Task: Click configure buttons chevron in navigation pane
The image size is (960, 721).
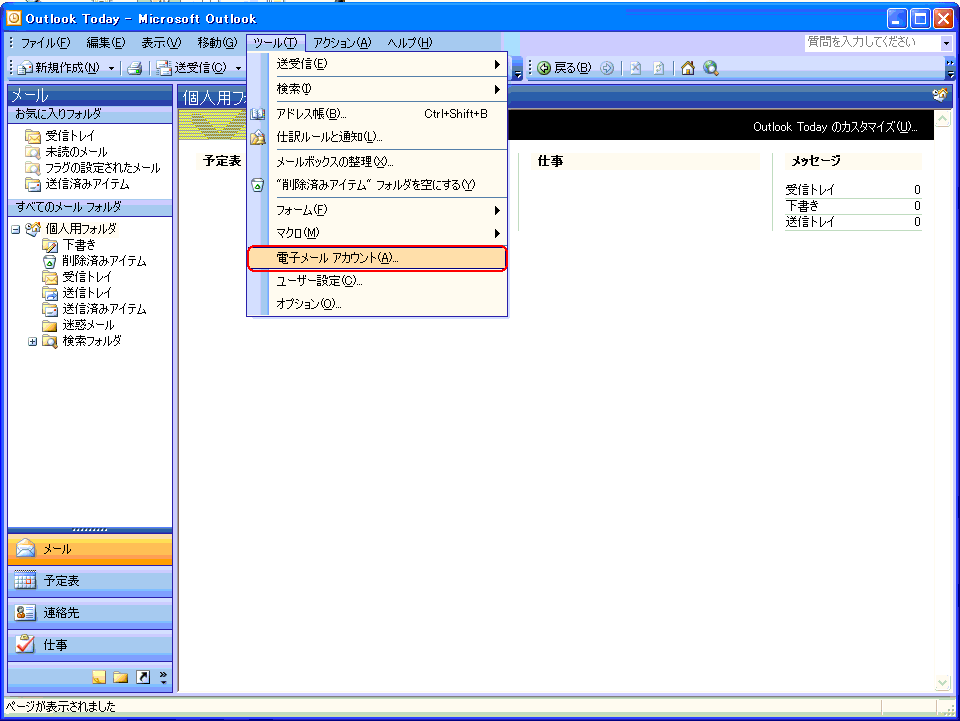Action: pyautogui.click(x=163, y=677)
